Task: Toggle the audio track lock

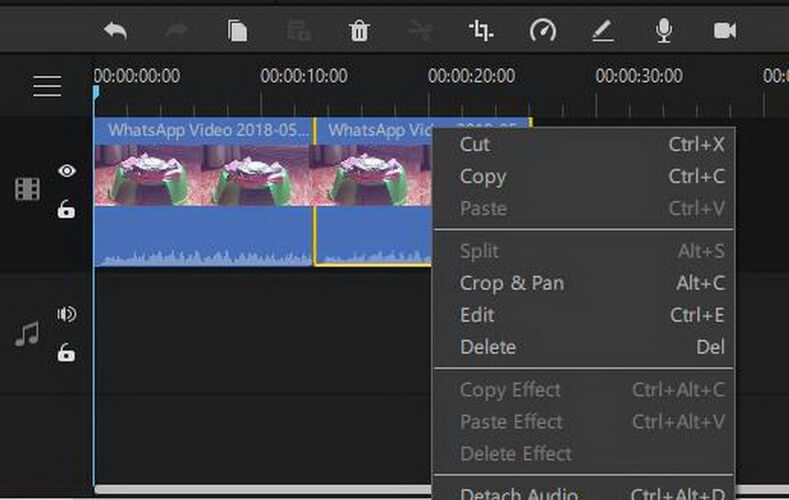Action: pos(66,352)
